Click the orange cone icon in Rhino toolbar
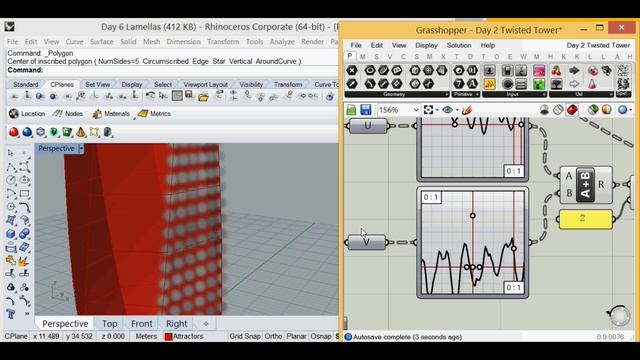The image size is (640, 360). click(81, 132)
